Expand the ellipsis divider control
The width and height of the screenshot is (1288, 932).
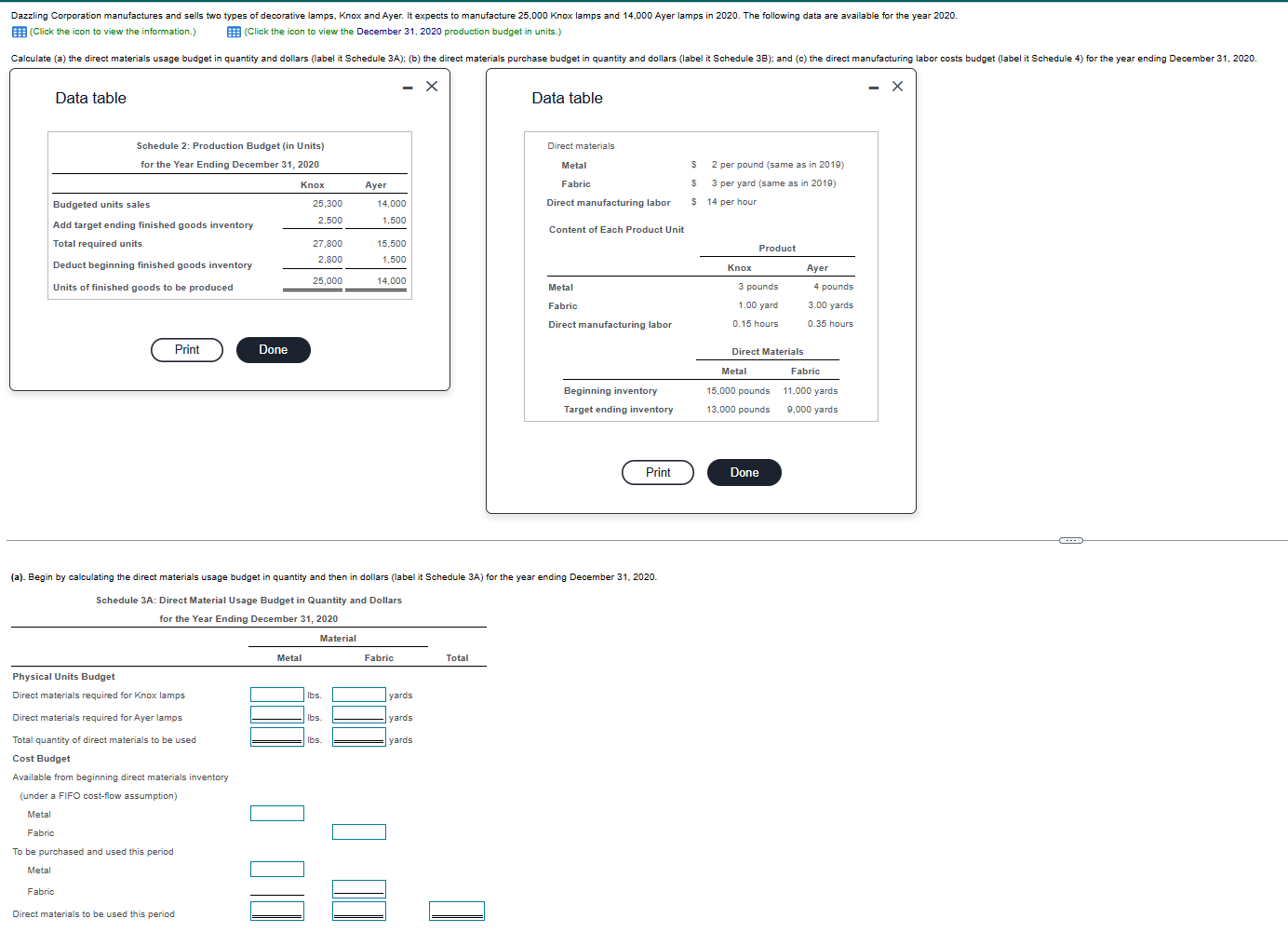tap(1070, 539)
